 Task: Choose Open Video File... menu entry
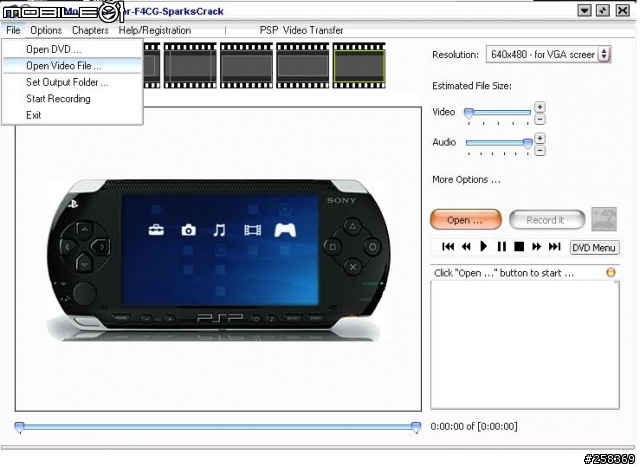72,66
